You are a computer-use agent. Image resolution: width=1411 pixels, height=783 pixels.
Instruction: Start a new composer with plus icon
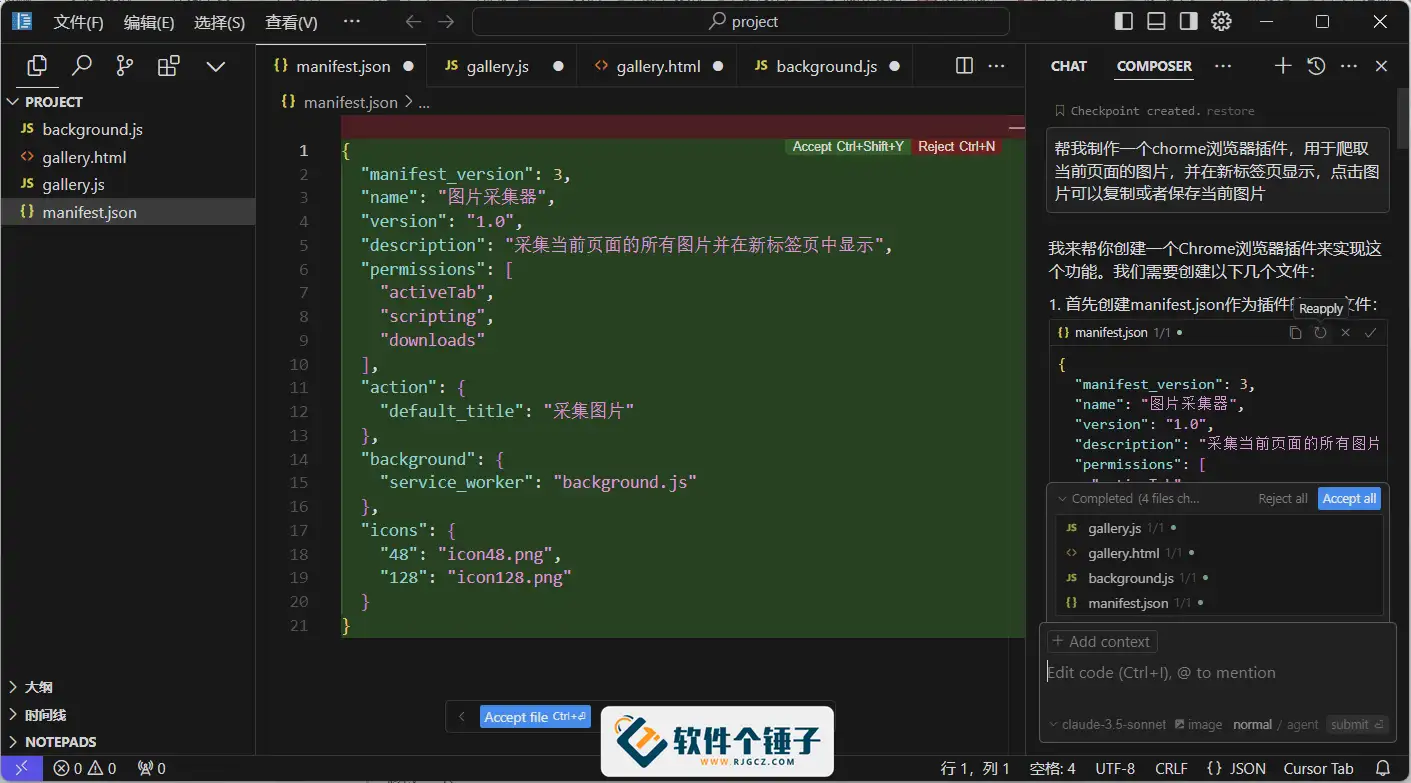click(x=1283, y=66)
